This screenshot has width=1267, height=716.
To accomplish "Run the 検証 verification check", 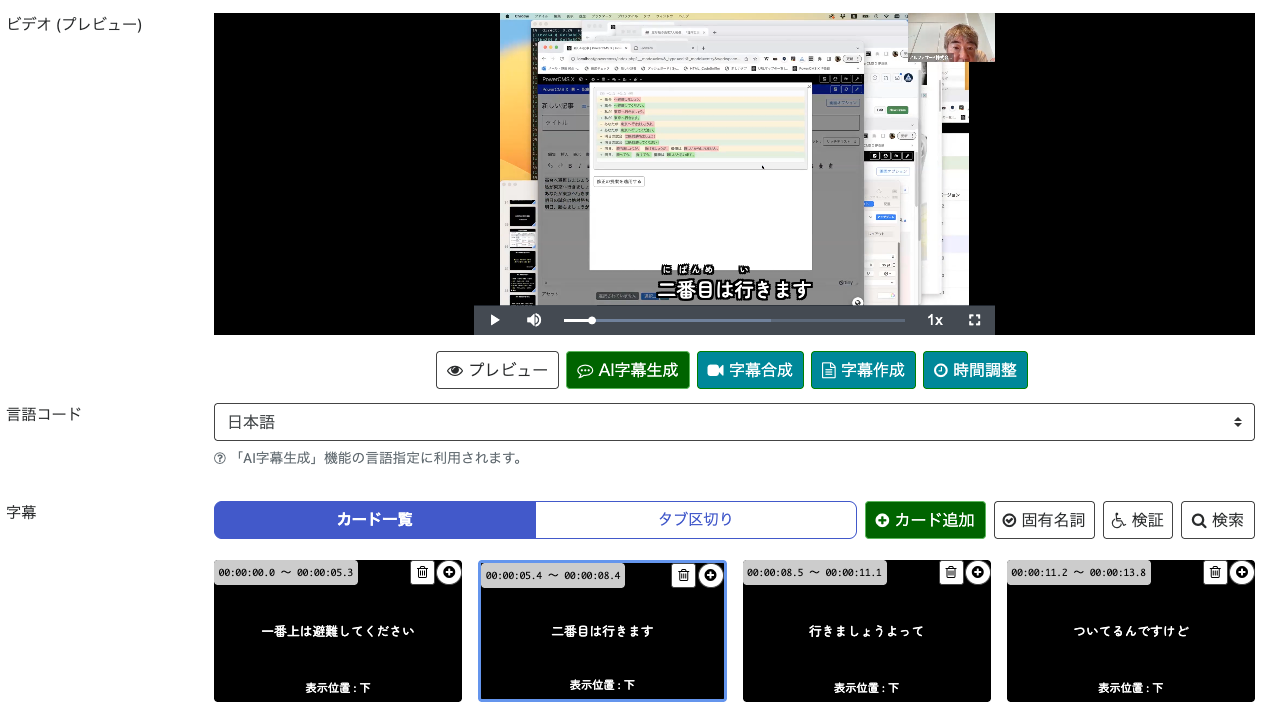I will pyautogui.click(x=1137, y=520).
